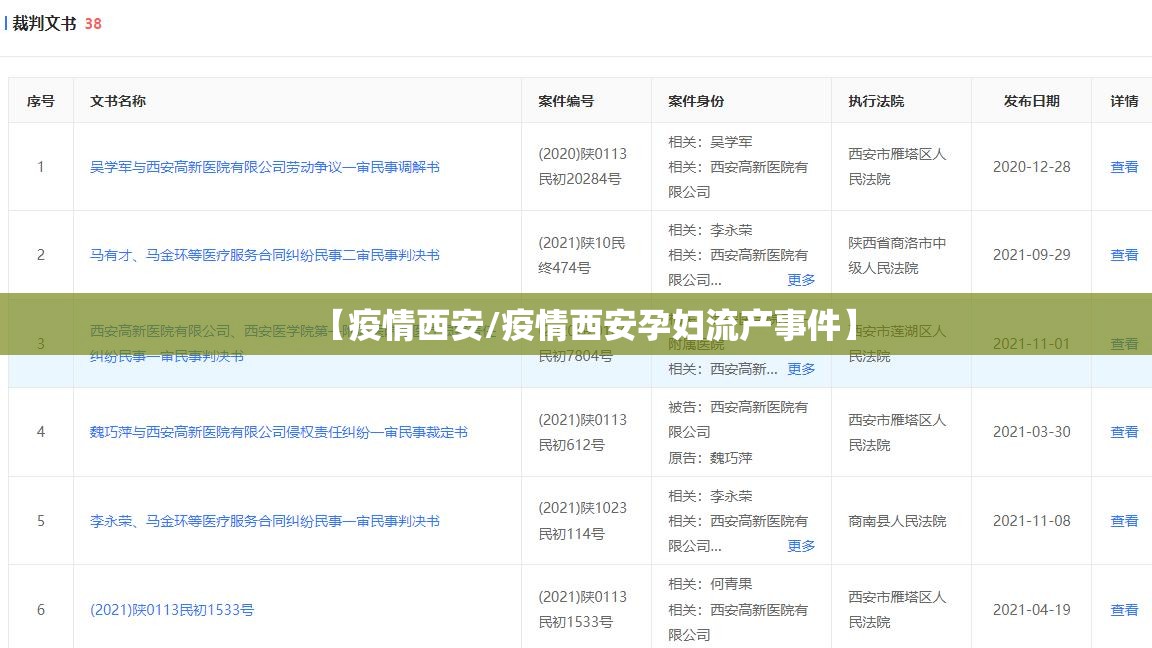Select case number (2021)陕10民终474号
This screenshot has width=1152, height=648.
point(581,255)
